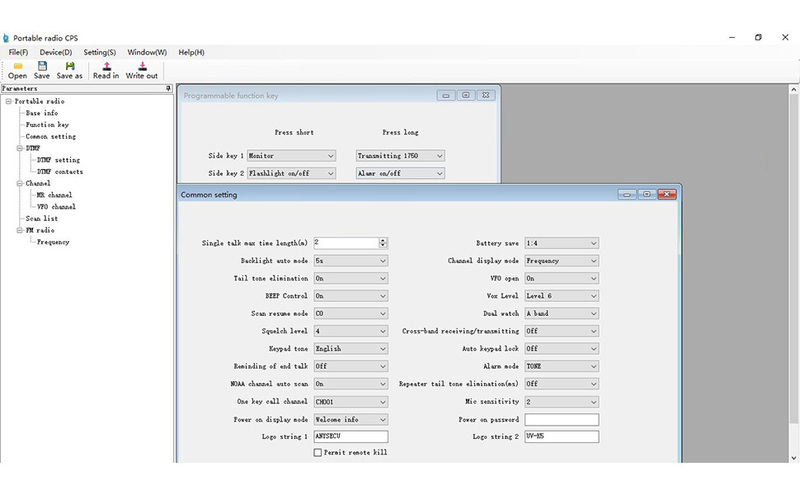Open One key call channel dropdown
This screenshot has height=495, width=800.
351,402
